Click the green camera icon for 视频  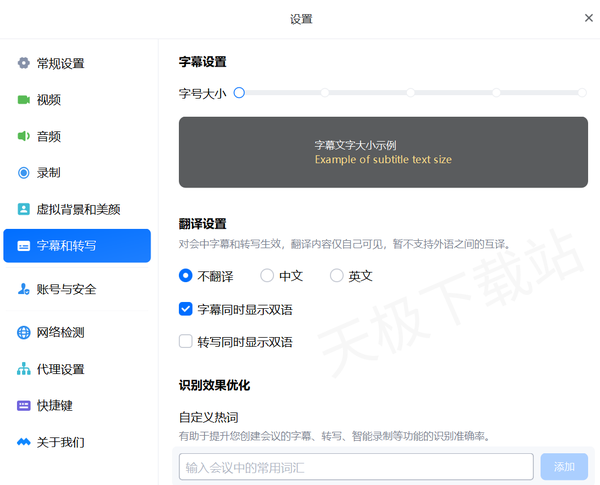click(x=24, y=100)
